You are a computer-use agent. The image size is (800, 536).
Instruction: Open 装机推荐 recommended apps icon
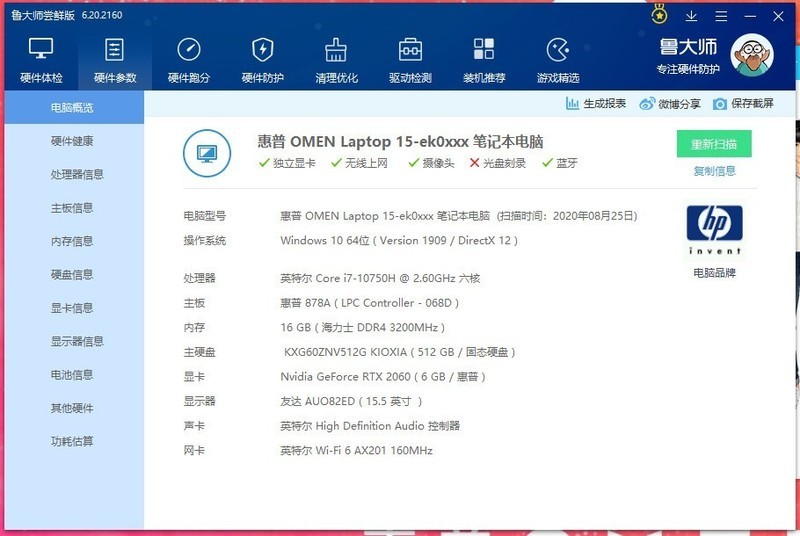click(484, 49)
